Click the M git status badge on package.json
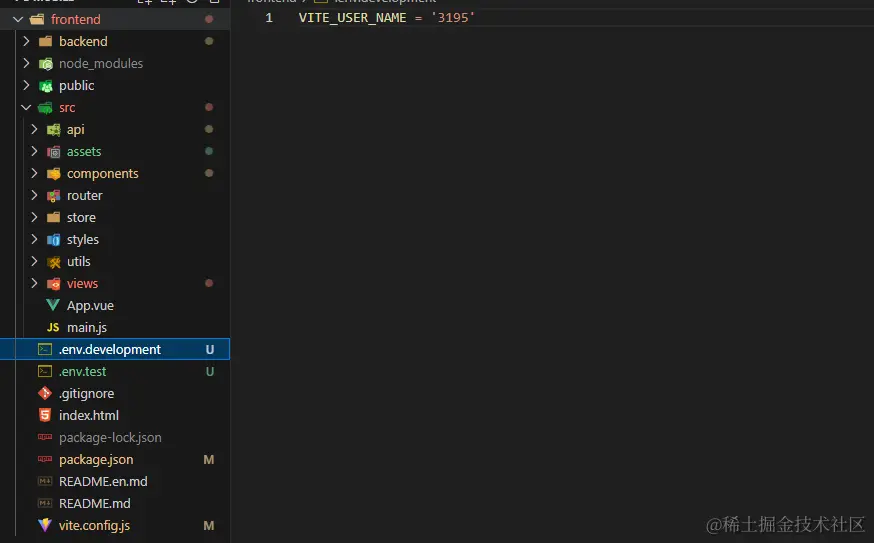The image size is (874, 543). click(x=208, y=459)
